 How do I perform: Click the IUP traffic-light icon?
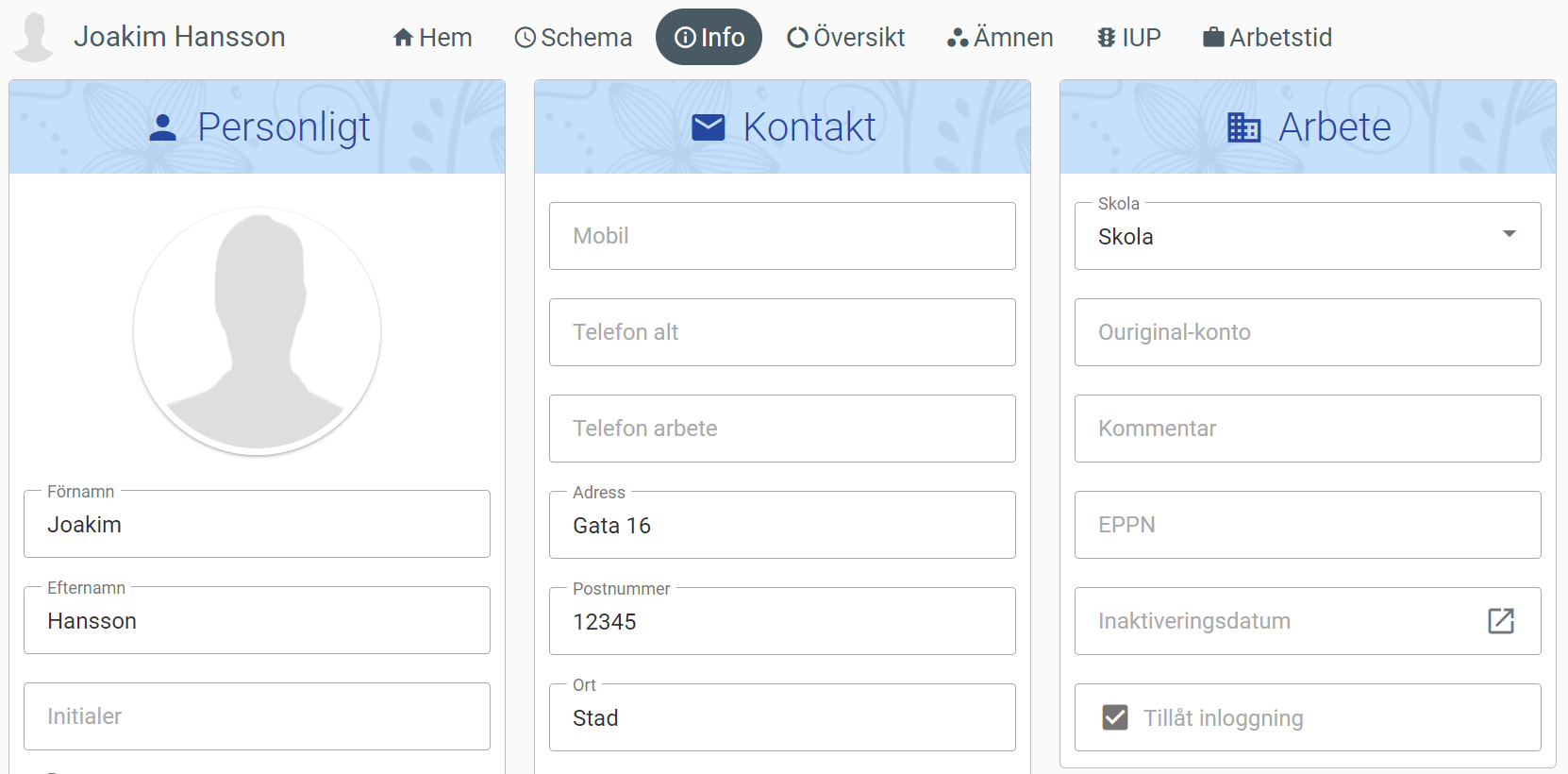1107,38
